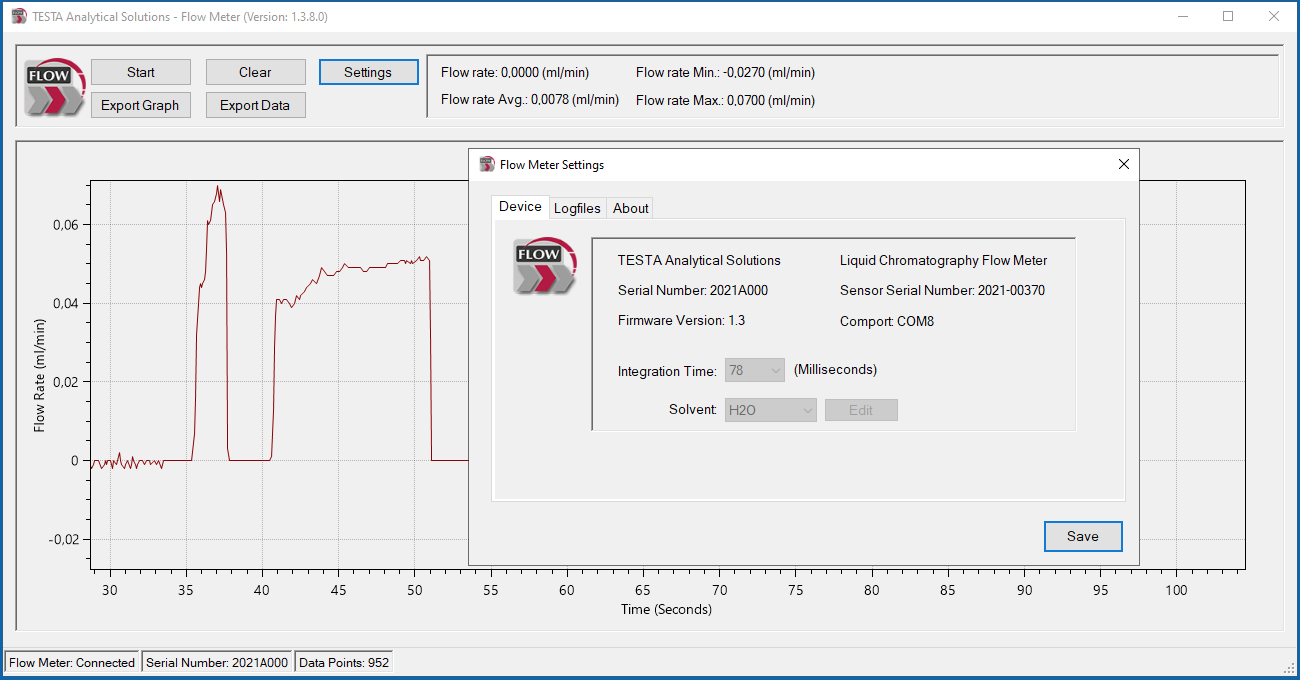The width and height of the screenshot is (1300, 680).
Task: Select the Device tab
Action: point(520,206)
